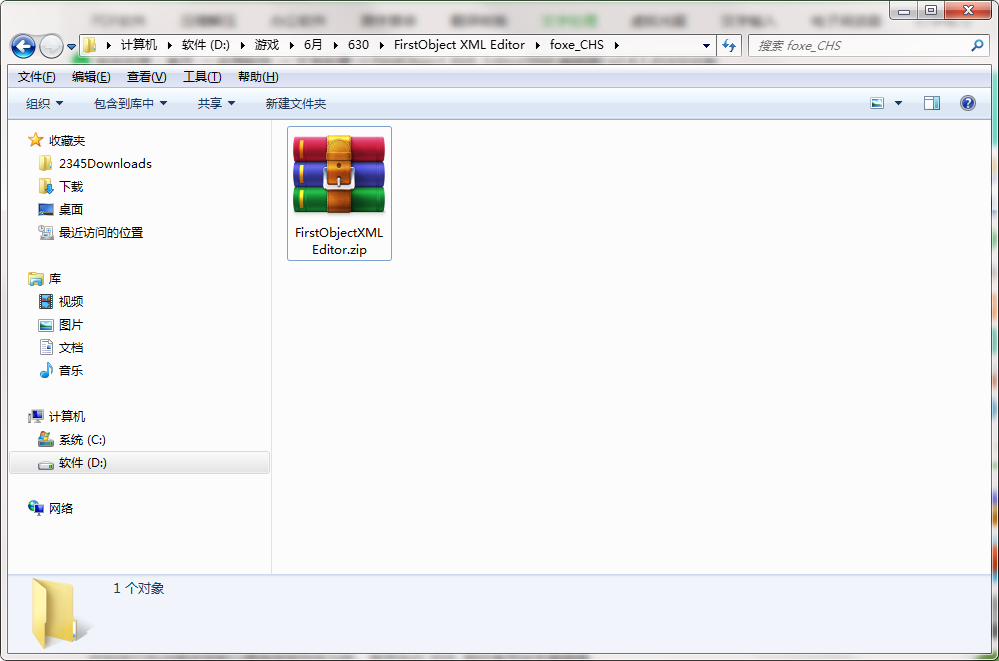Click the back navigation arrow

coord(22,45)
